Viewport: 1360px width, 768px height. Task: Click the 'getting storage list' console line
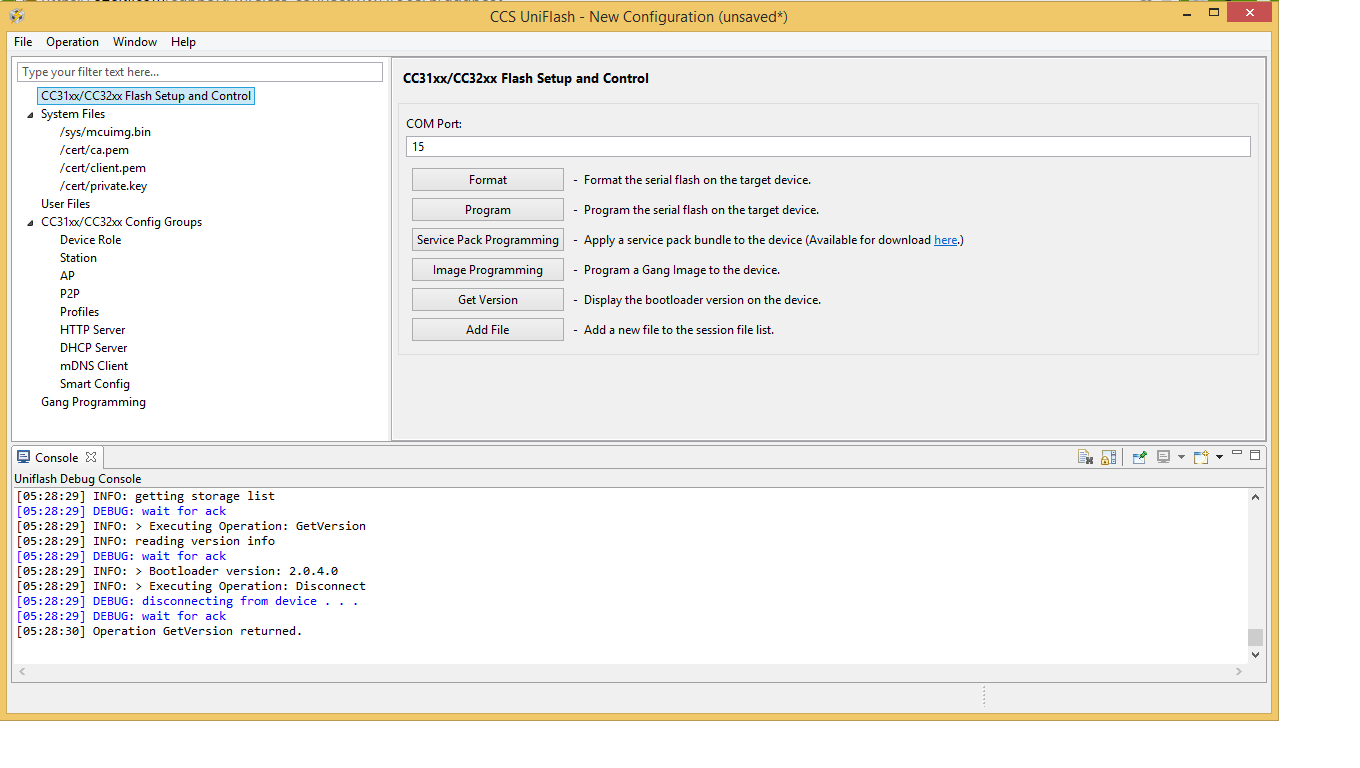pyautogui.click(x=145, y=496)
